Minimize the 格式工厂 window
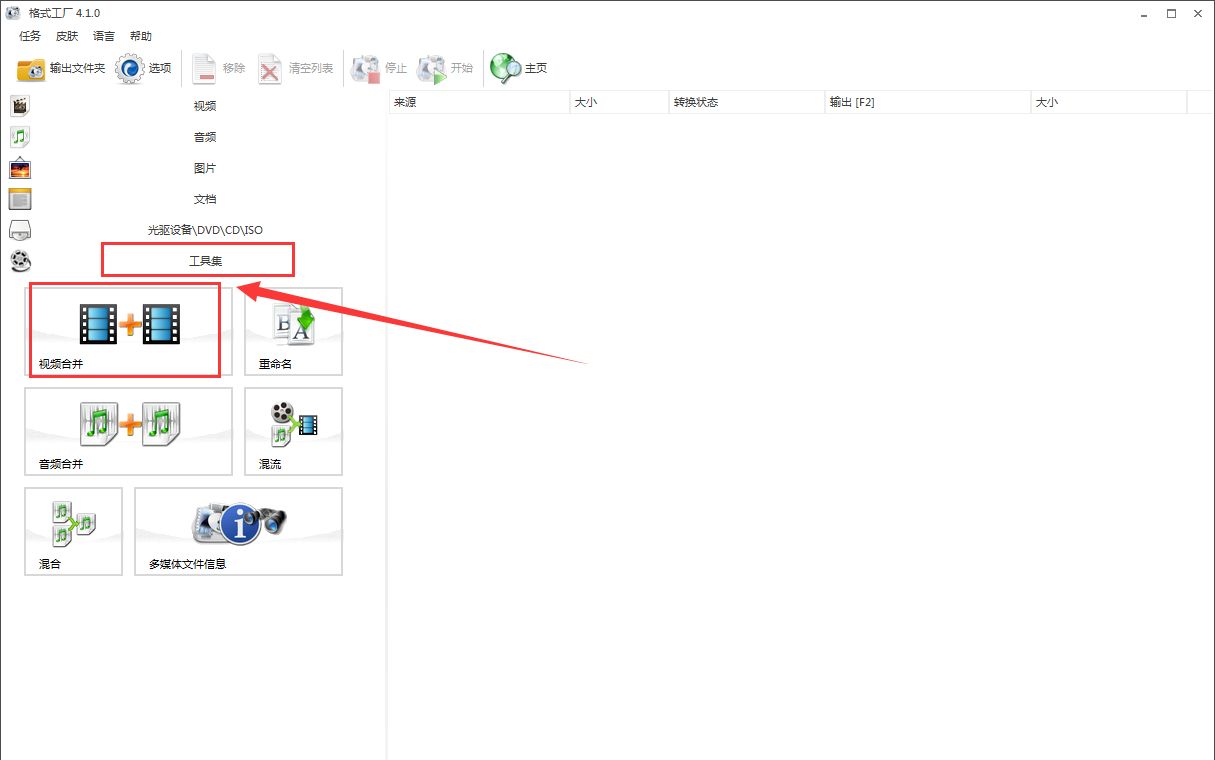 1144,13
